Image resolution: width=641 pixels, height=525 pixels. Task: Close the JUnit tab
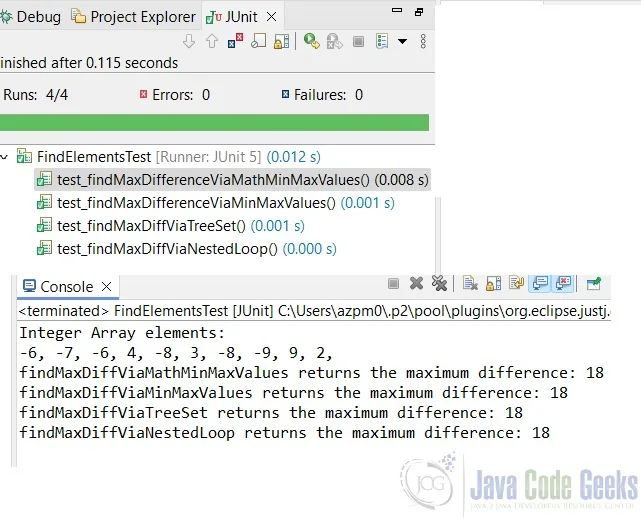[271, 17]
